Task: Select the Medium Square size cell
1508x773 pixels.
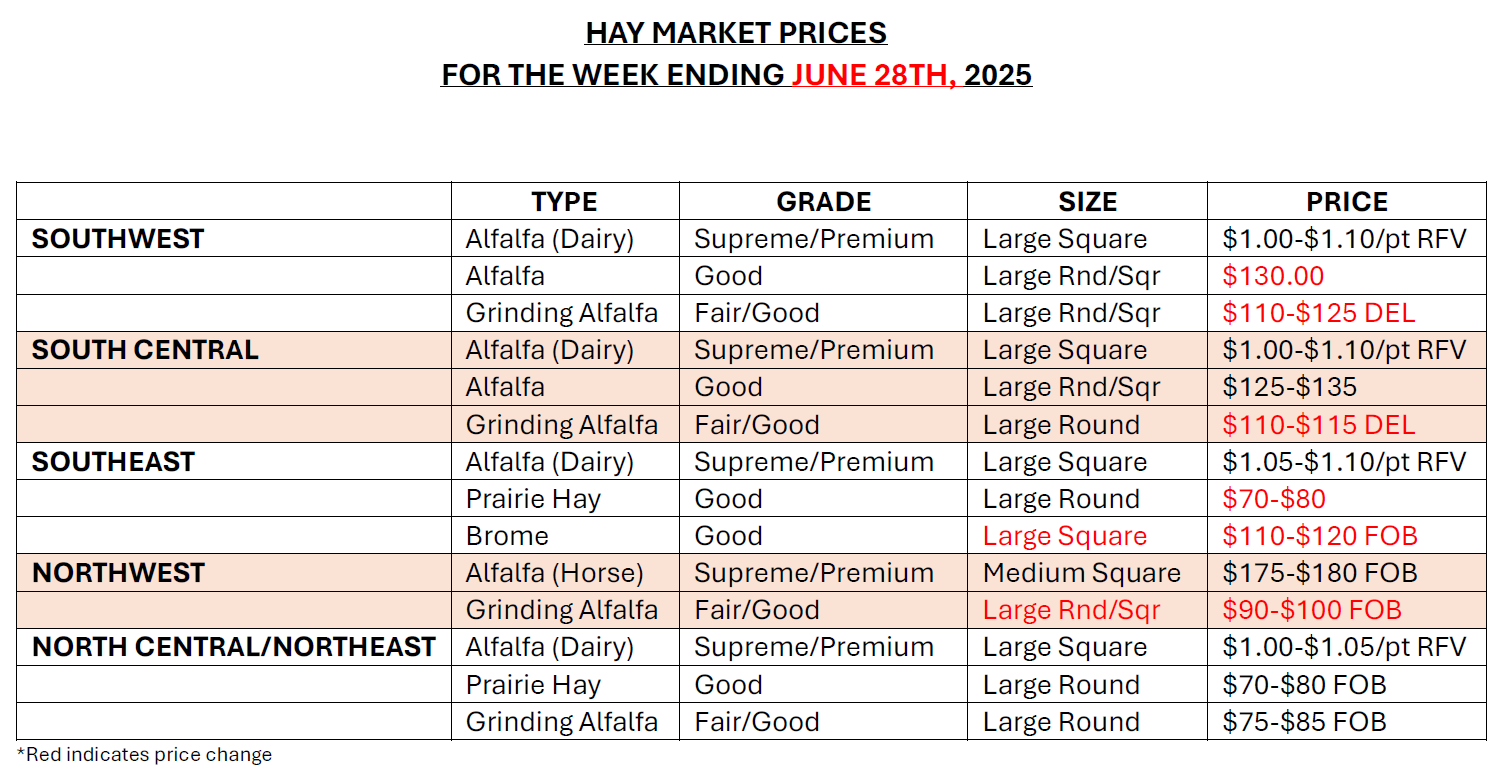Action: [x=1081, y=573]
